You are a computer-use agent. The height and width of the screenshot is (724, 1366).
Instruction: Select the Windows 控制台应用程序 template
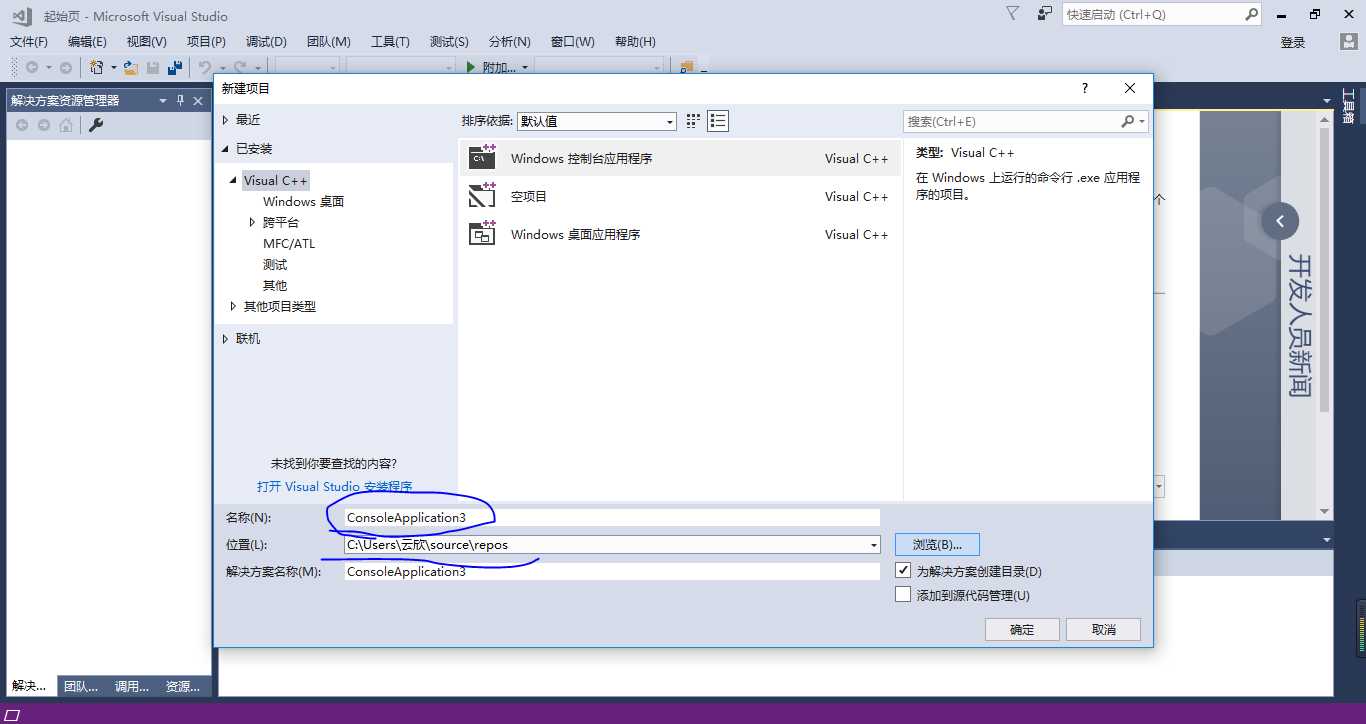tap(679, 158)
